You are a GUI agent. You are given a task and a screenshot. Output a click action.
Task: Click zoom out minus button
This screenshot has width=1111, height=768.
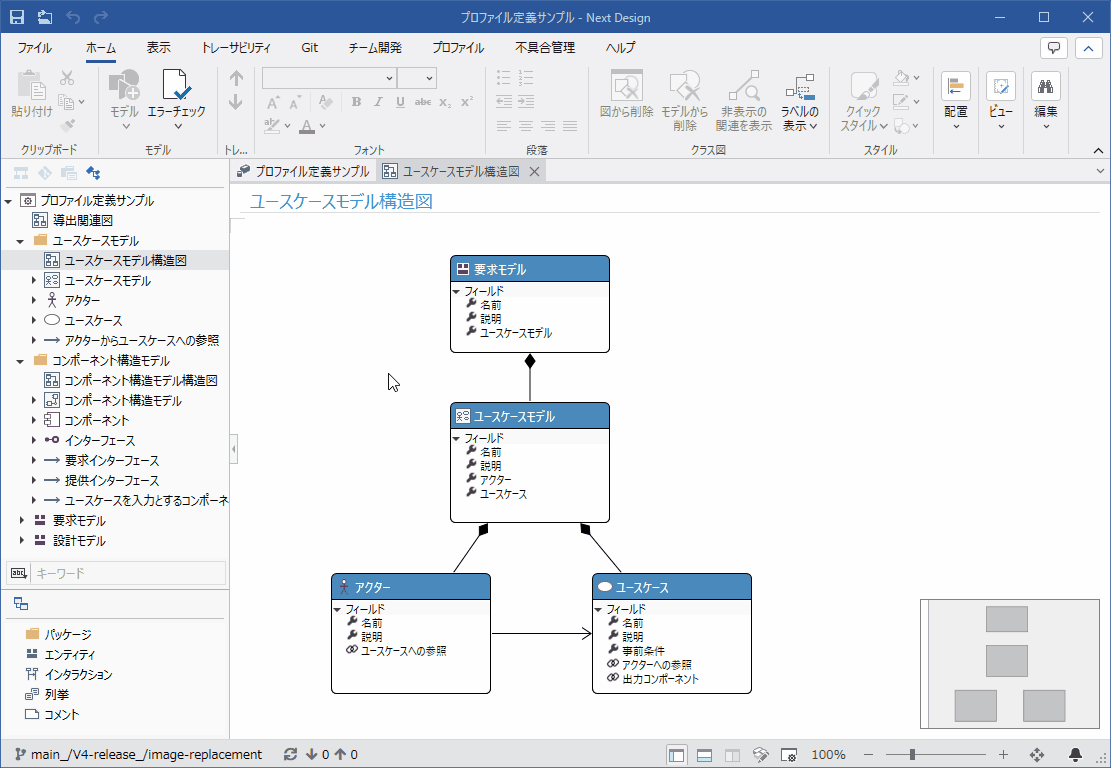pyautogui.click(x=869, y=755)
